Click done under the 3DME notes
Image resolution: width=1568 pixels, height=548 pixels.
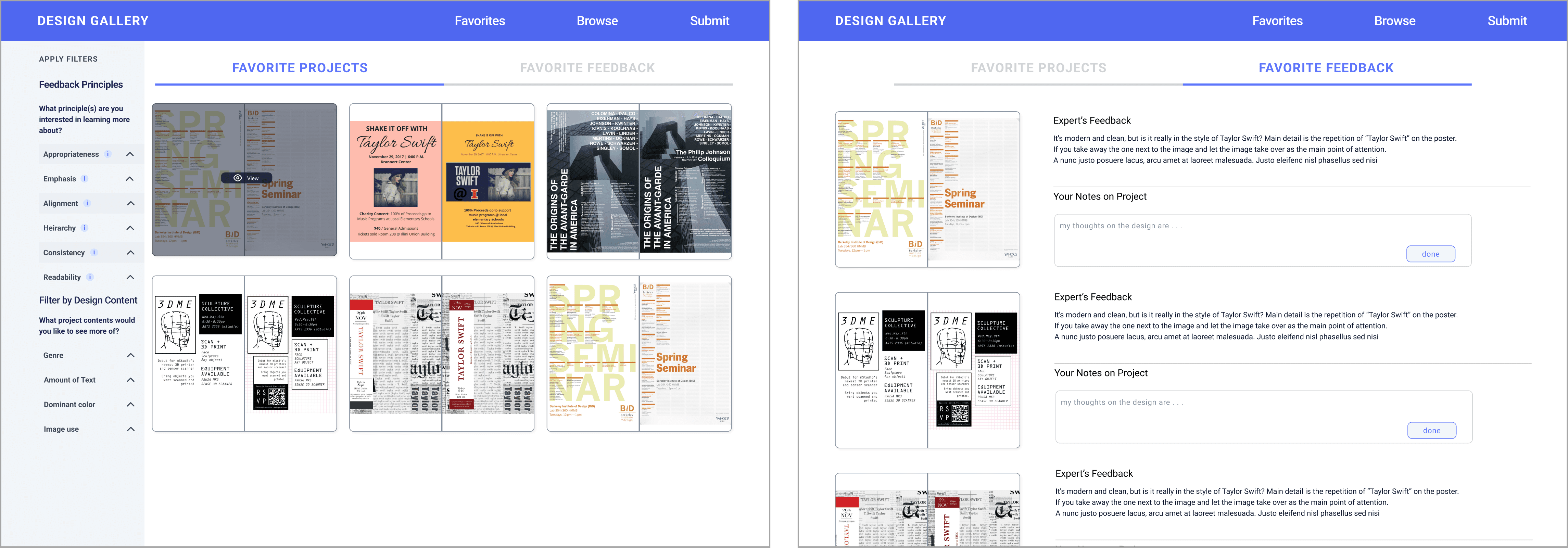[1432, 431]
